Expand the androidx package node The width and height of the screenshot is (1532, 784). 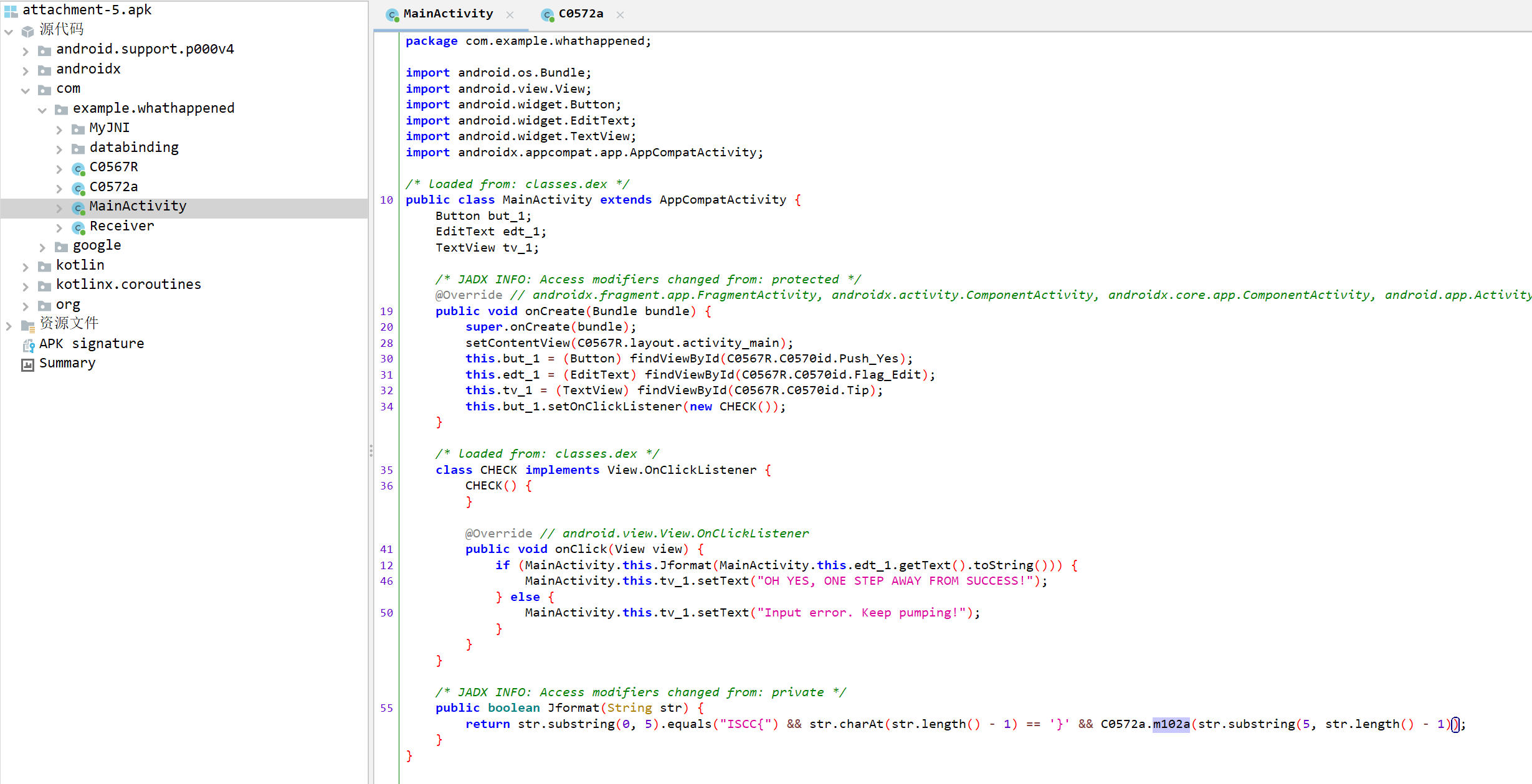(26, 70)
